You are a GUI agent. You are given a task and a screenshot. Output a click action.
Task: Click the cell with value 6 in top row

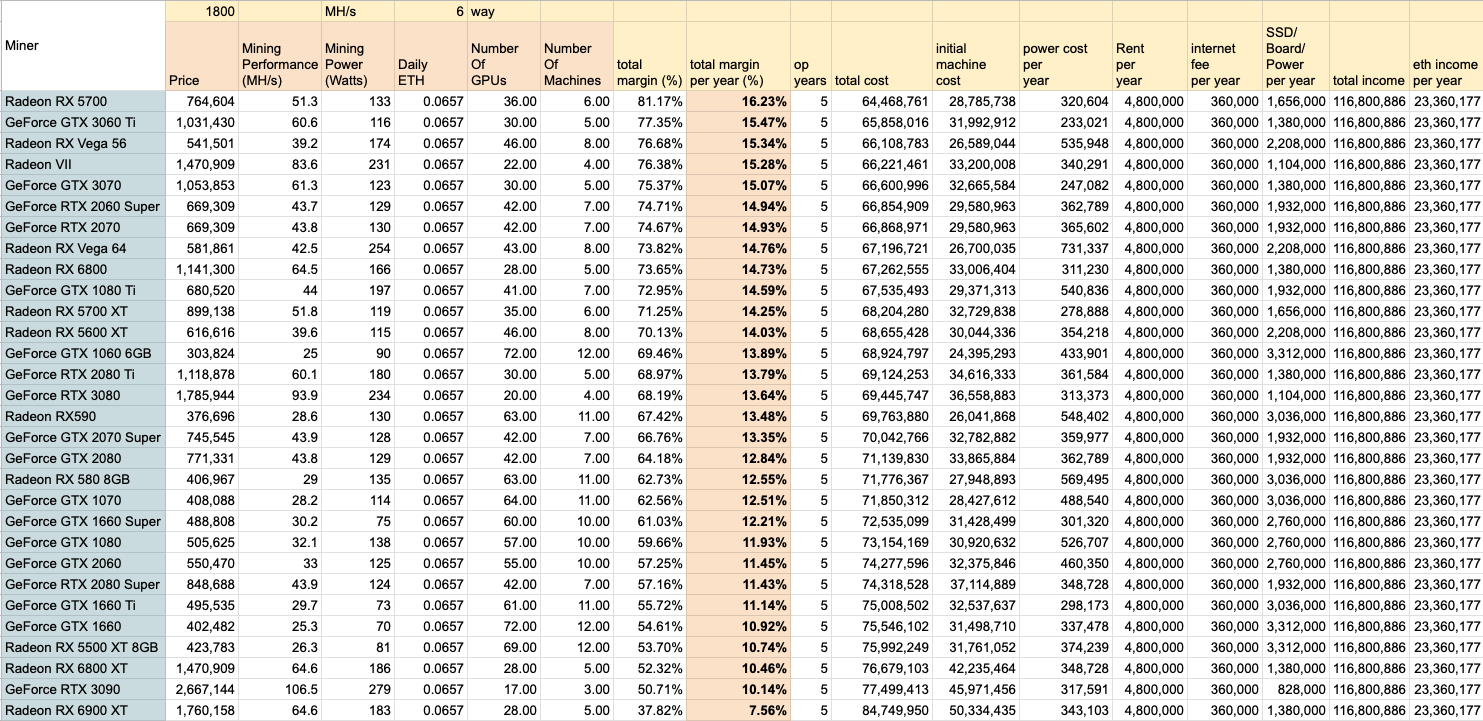tap(430, 12)
